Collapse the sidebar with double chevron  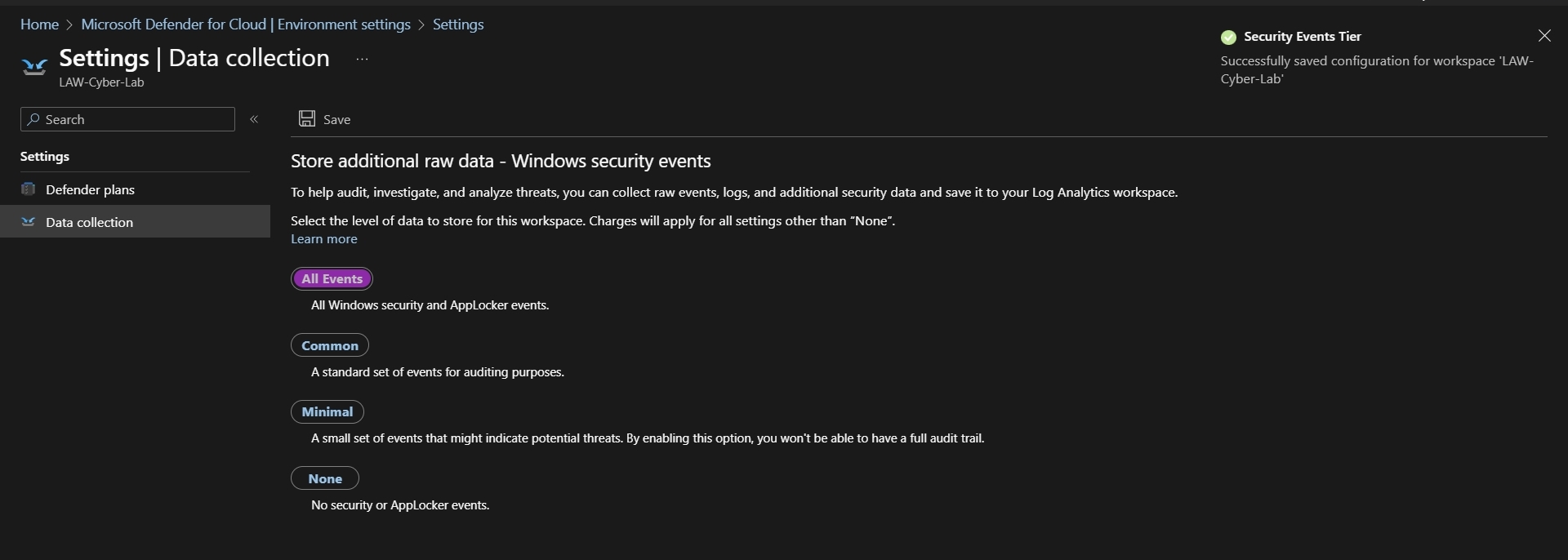254,119
